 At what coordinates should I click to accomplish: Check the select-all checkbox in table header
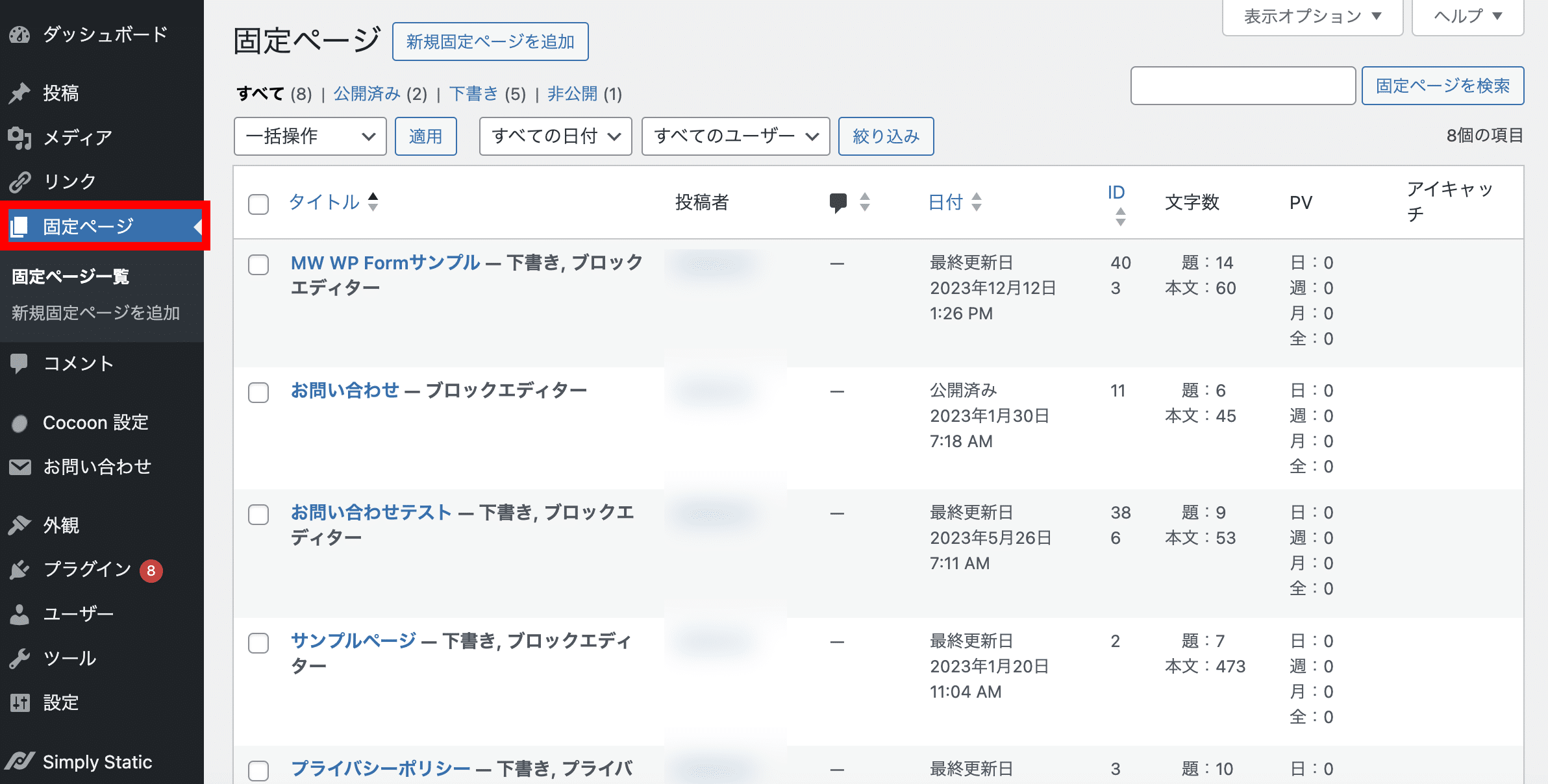[x=258, y=204]
